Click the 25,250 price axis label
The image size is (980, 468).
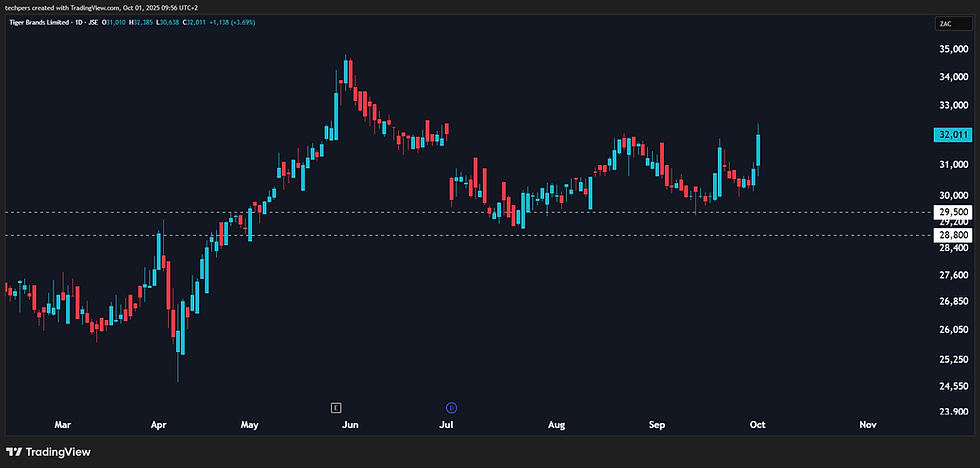click(954, 360)
